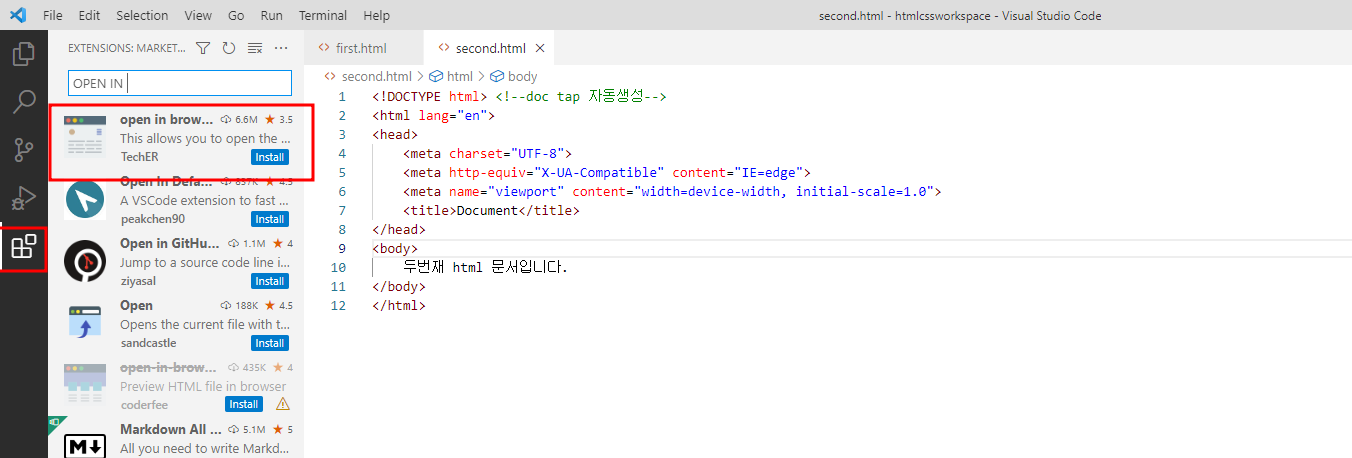
Task: Click the sandcastle publisher name
Action: (x=148, y=343)
